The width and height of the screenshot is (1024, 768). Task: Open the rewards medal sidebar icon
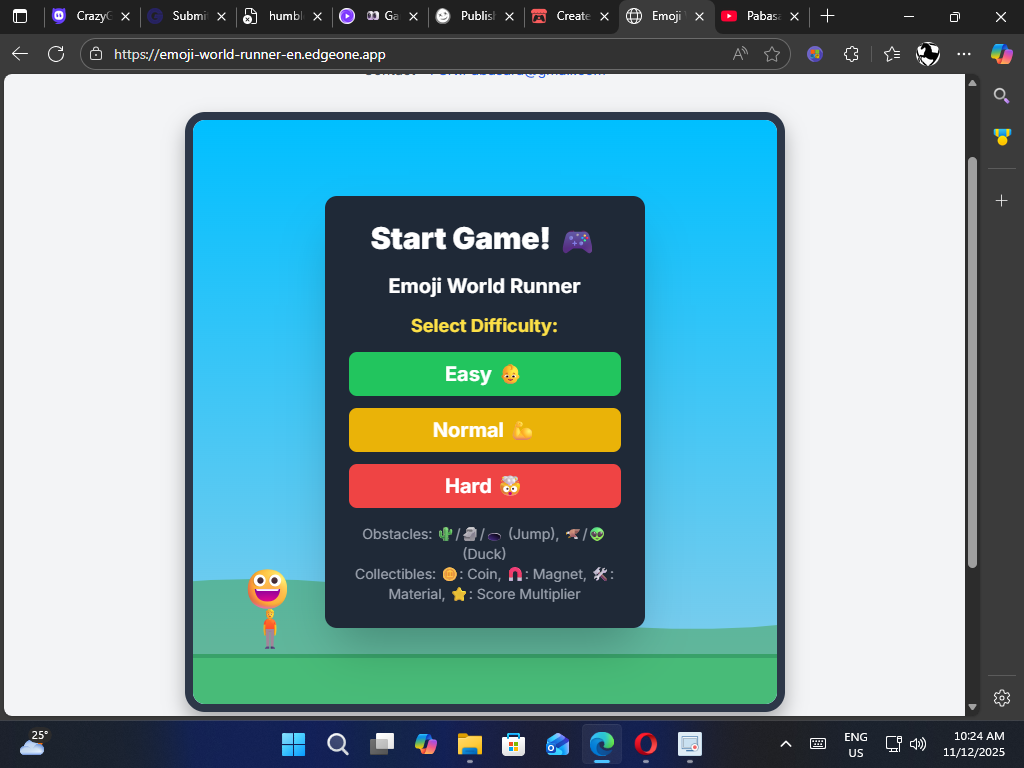(x=1002, y=136)
